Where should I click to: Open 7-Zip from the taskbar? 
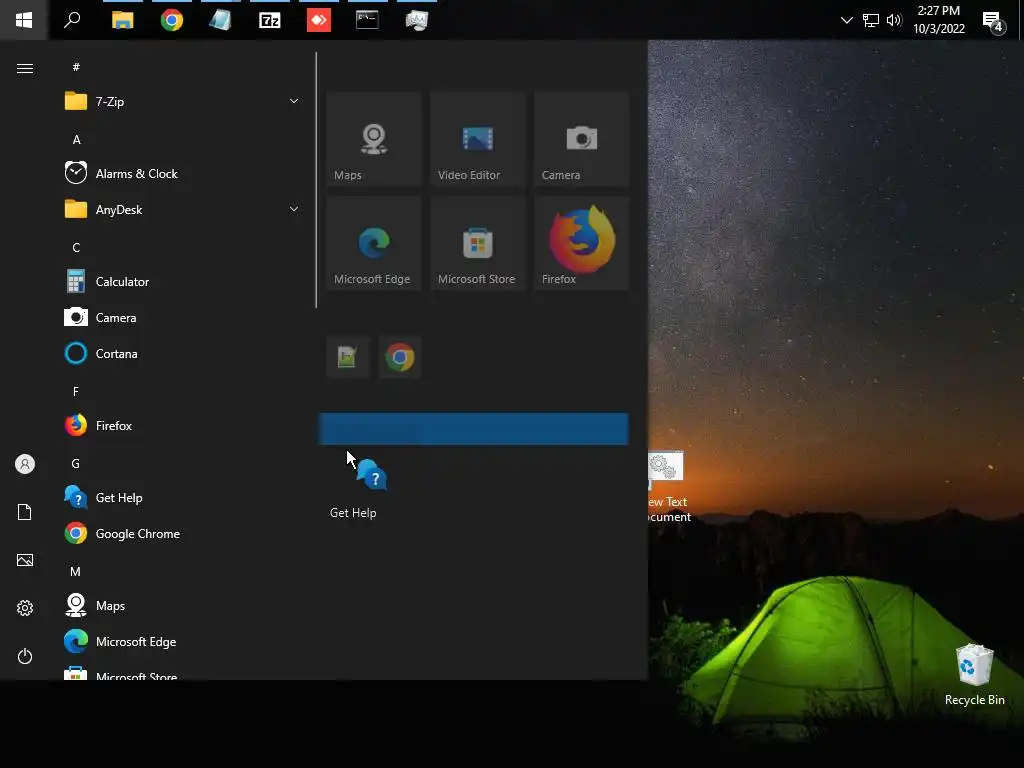click(270, 20)
